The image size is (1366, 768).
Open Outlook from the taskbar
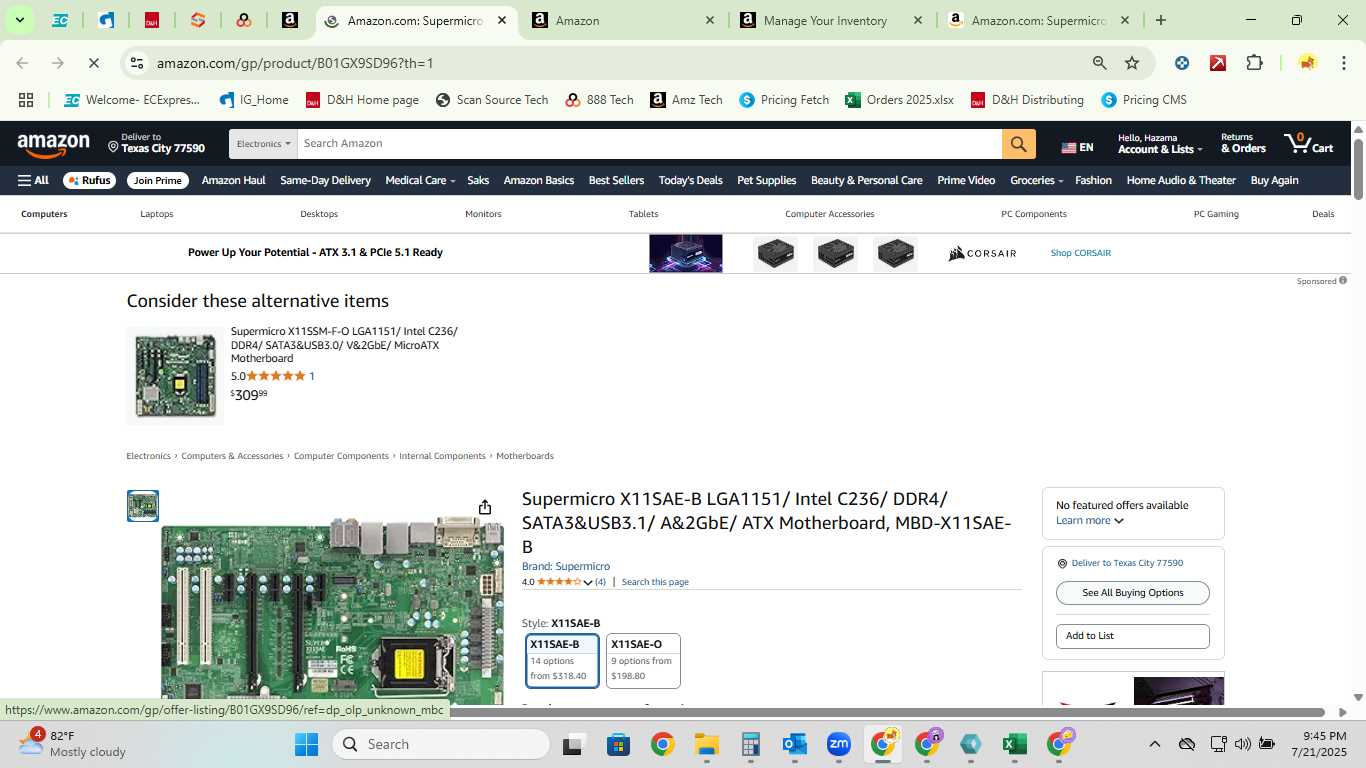[x=795, y=744]
